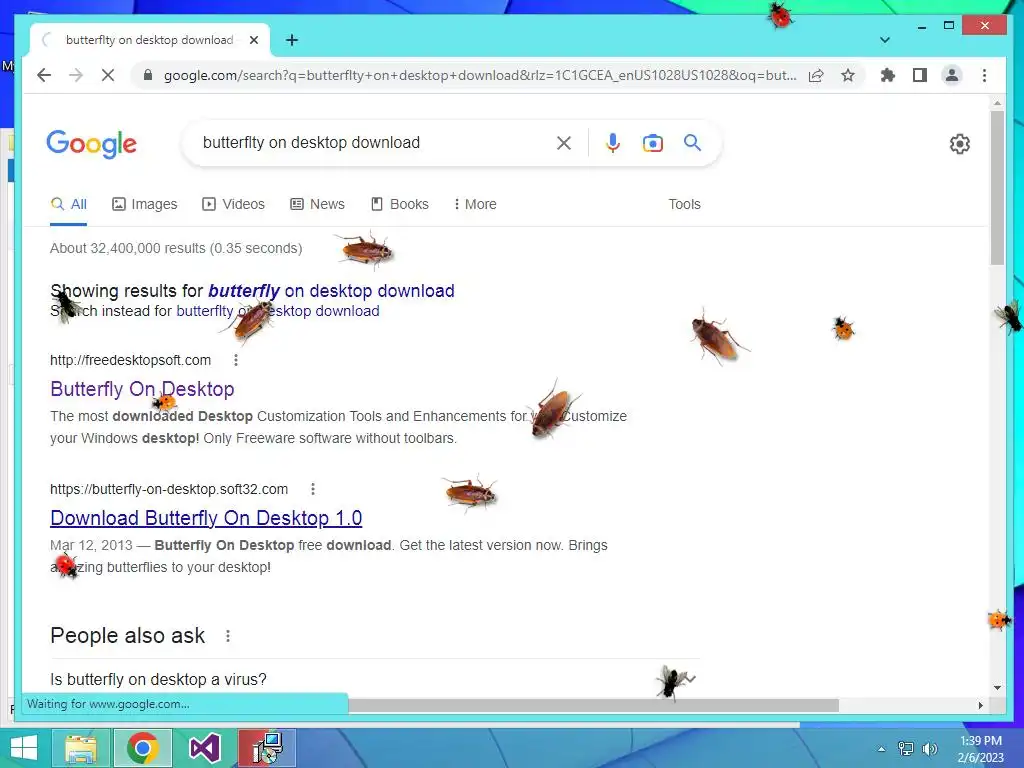
Task: Open Visual Studio from the taskbar
Action: pos(204,748)
